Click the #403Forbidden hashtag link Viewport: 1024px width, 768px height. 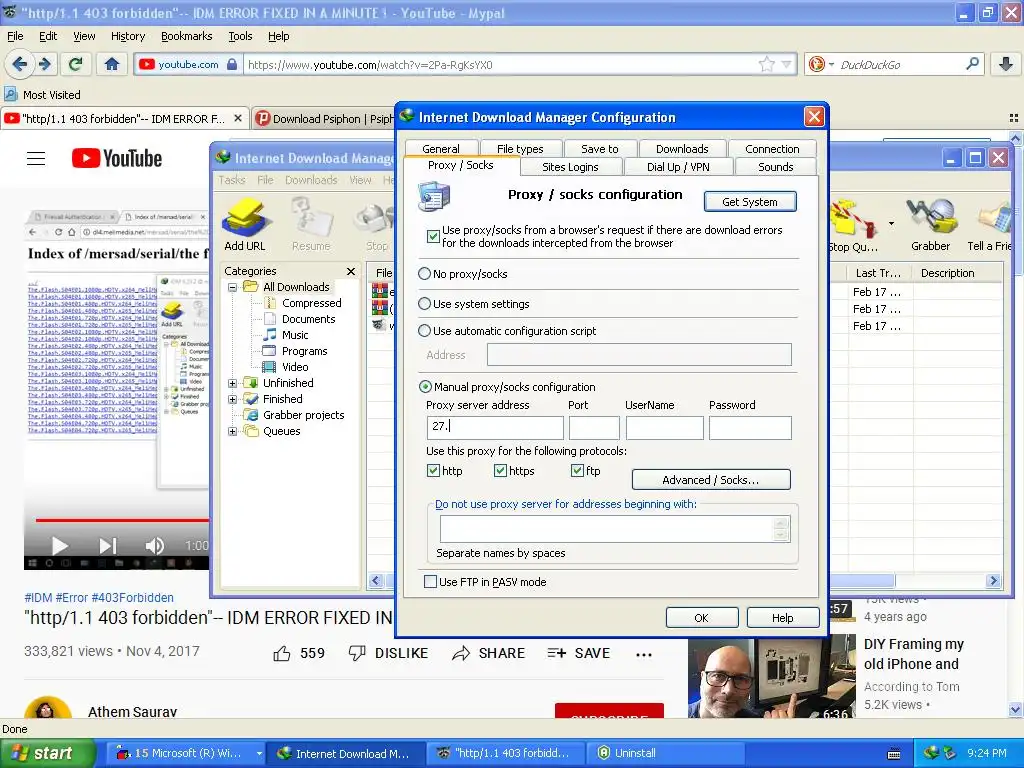point(133,598)
